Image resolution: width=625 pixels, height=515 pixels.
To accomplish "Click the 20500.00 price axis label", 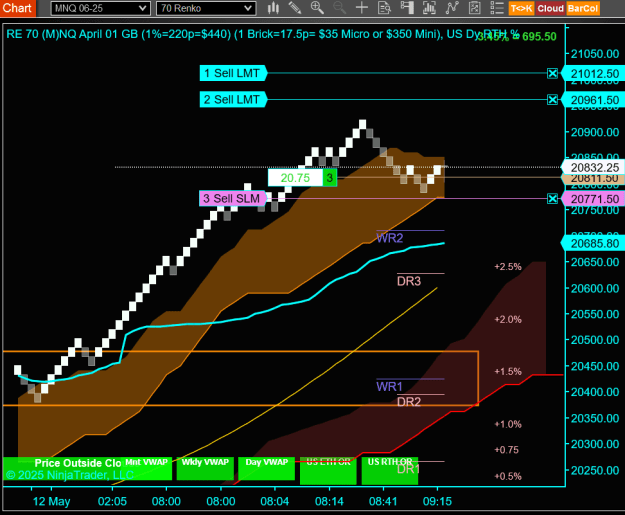I will (x=595, y=340).
